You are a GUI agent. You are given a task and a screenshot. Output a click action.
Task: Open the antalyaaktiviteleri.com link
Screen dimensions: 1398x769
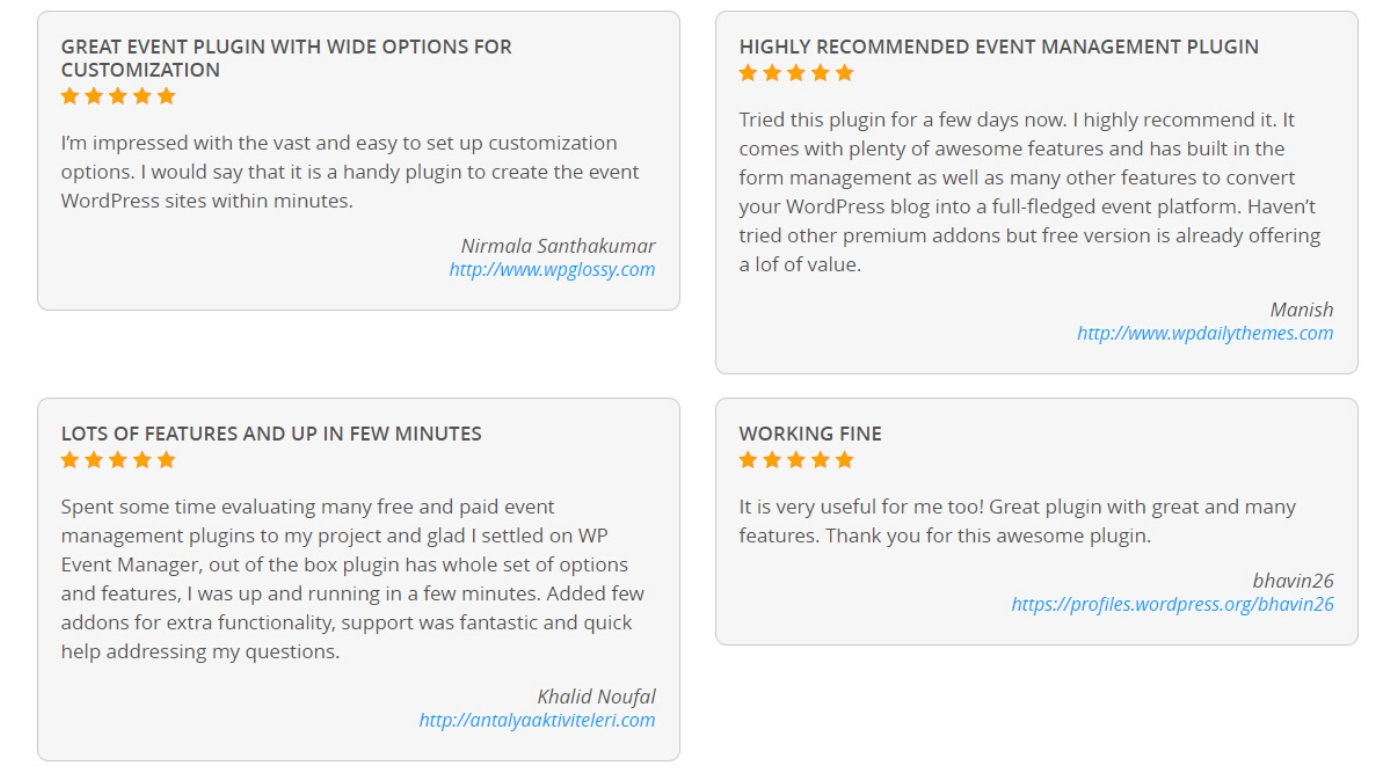[x=537, y=720]
